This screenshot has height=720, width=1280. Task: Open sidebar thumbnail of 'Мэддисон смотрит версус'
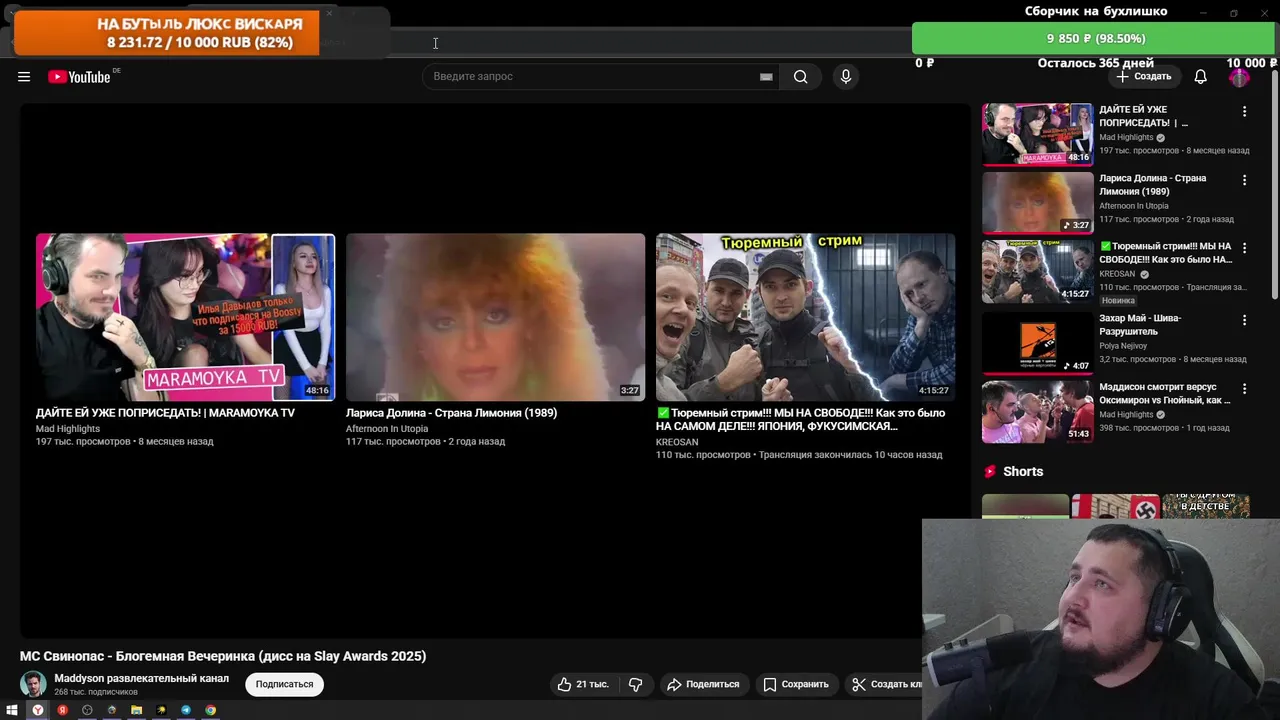[x=1037, y=411]
